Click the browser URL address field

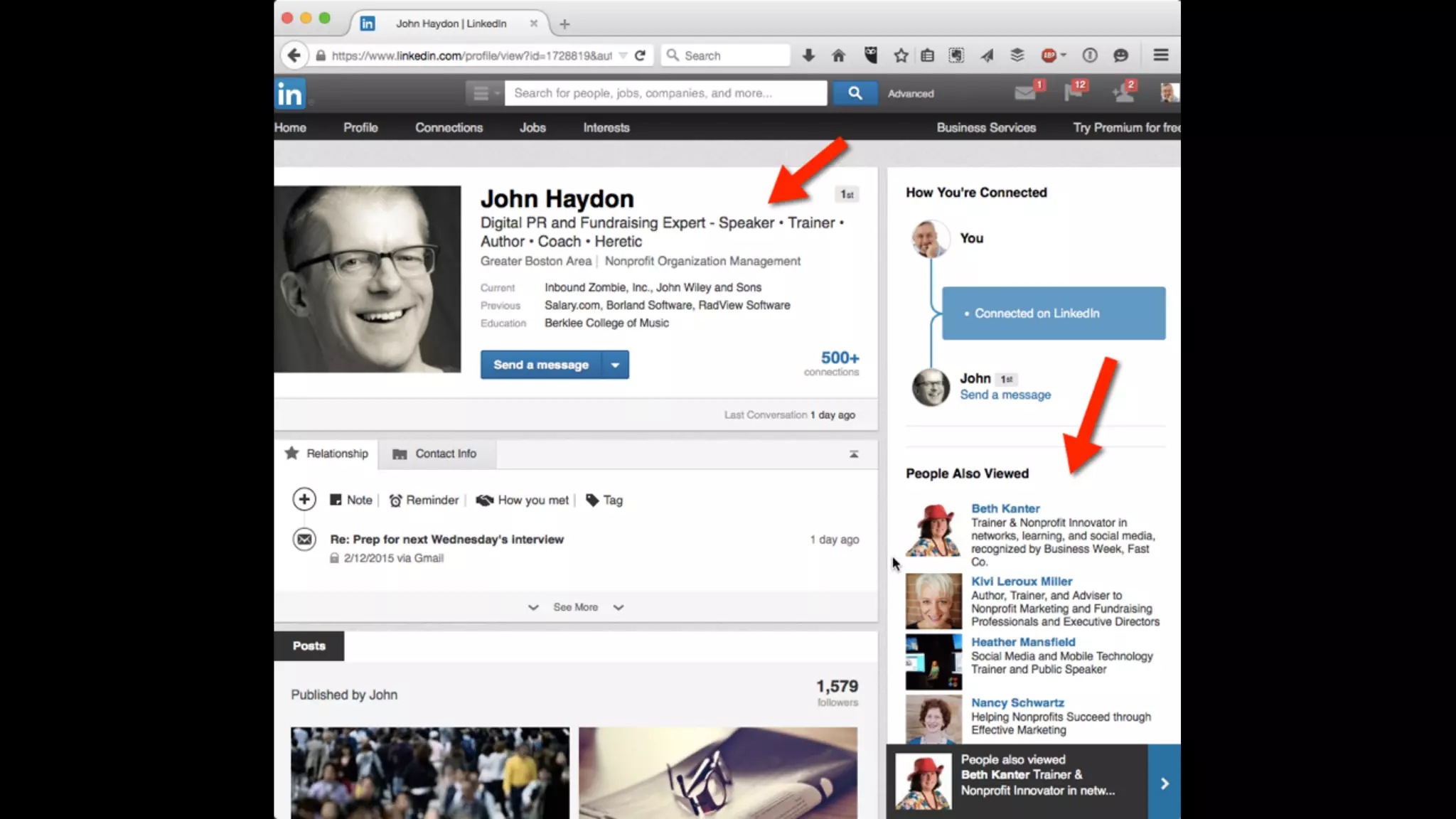[471, 55]
